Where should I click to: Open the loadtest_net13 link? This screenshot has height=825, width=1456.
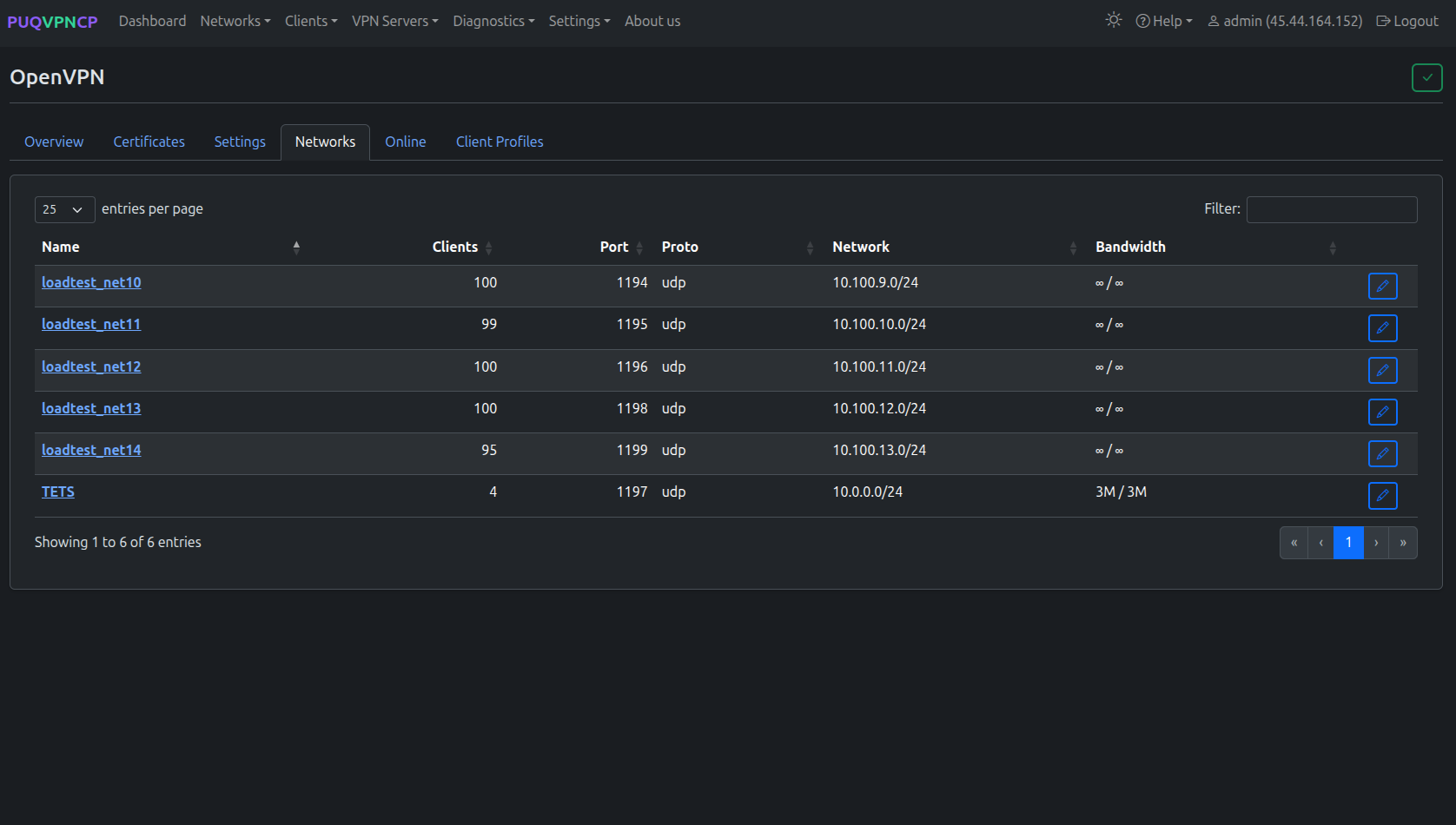click(x=91, y=408)
